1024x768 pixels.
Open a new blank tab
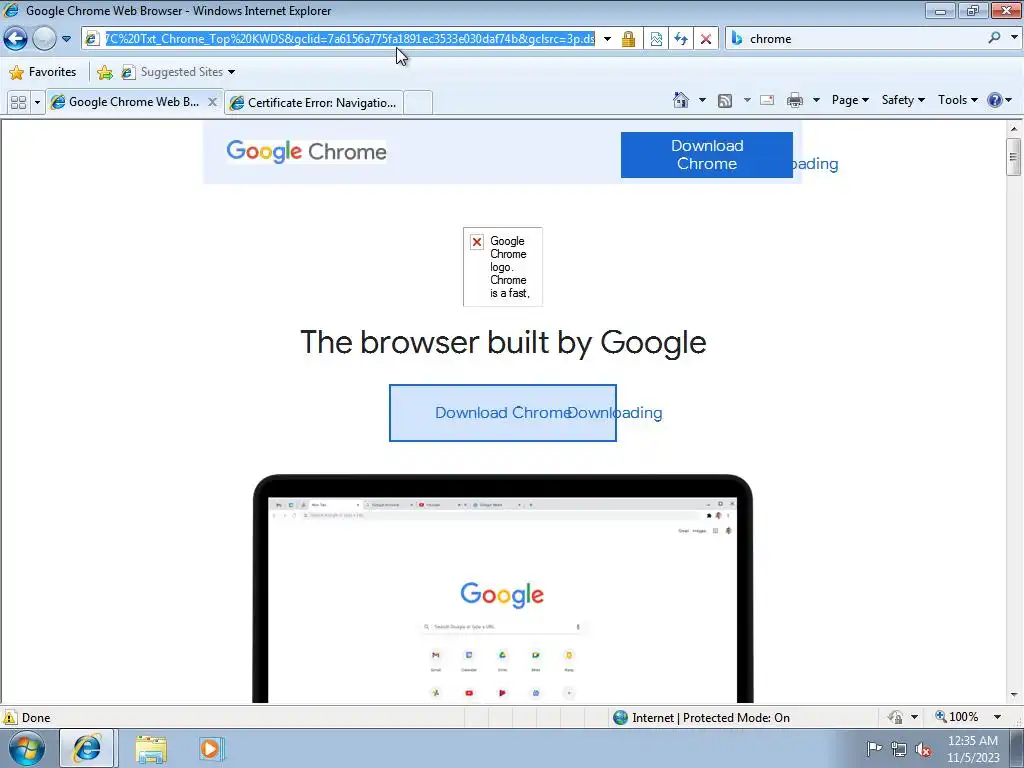(418, 103)
